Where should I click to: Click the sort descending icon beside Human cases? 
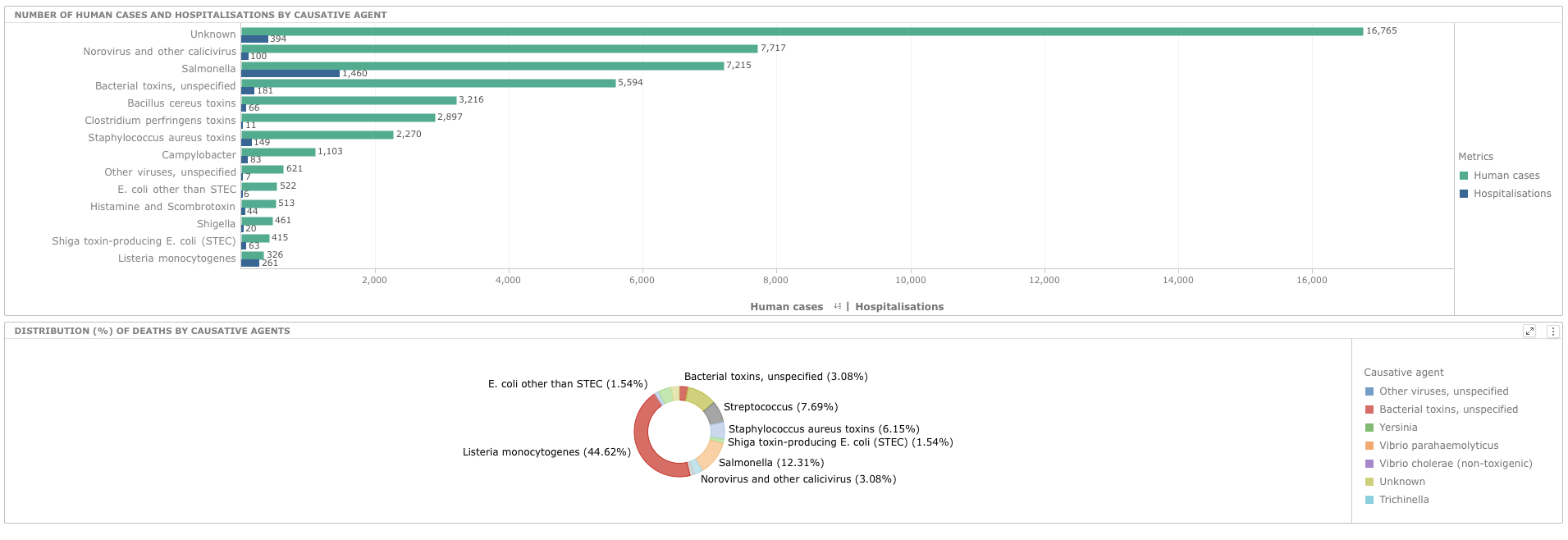coord(837,306)
